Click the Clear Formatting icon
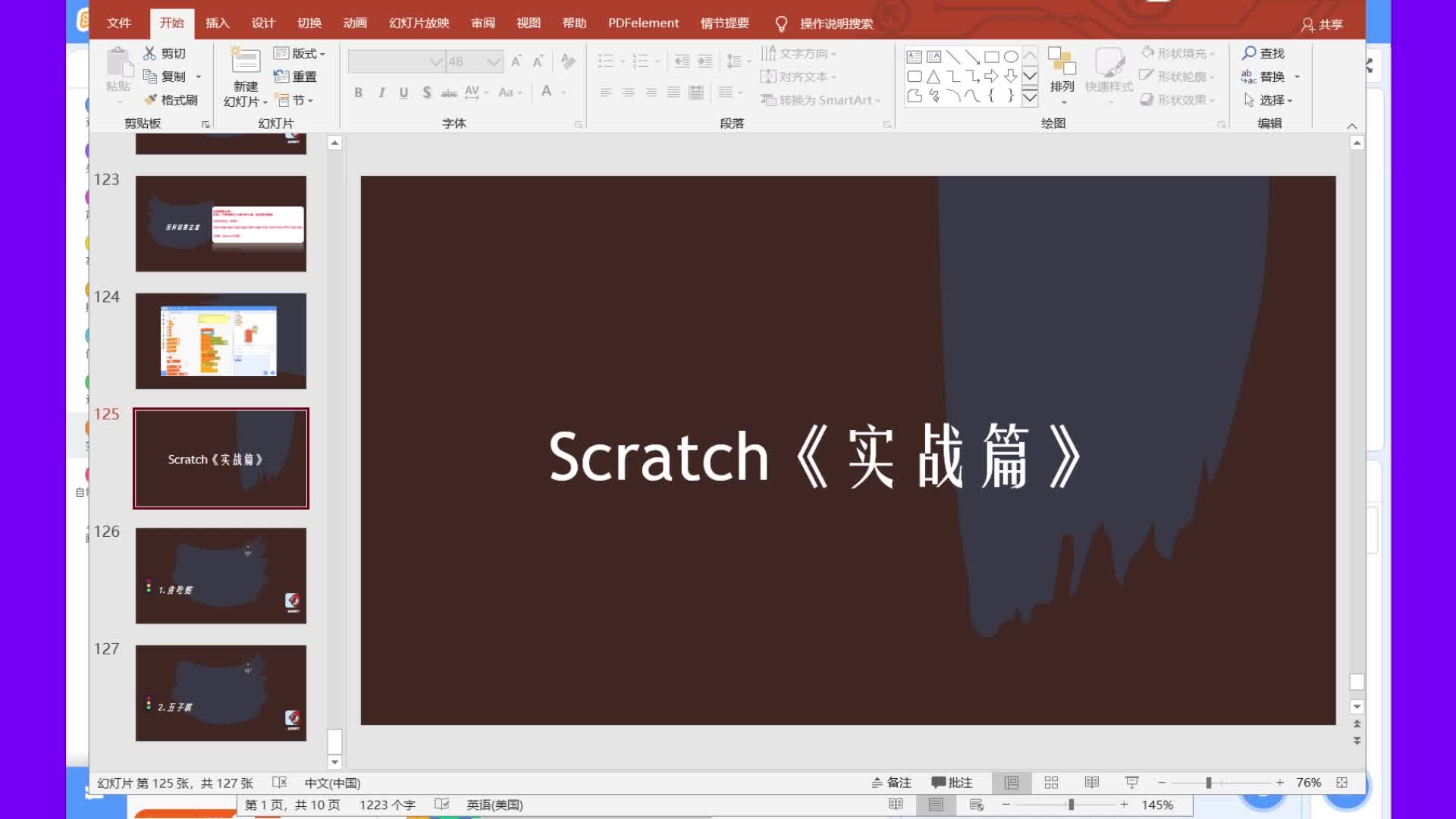1456x819 pixels. pyautogui.click(x=567, y=61)
